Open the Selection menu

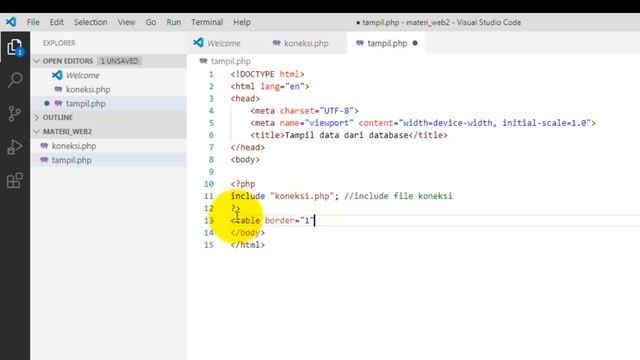(x=90, y=22)
